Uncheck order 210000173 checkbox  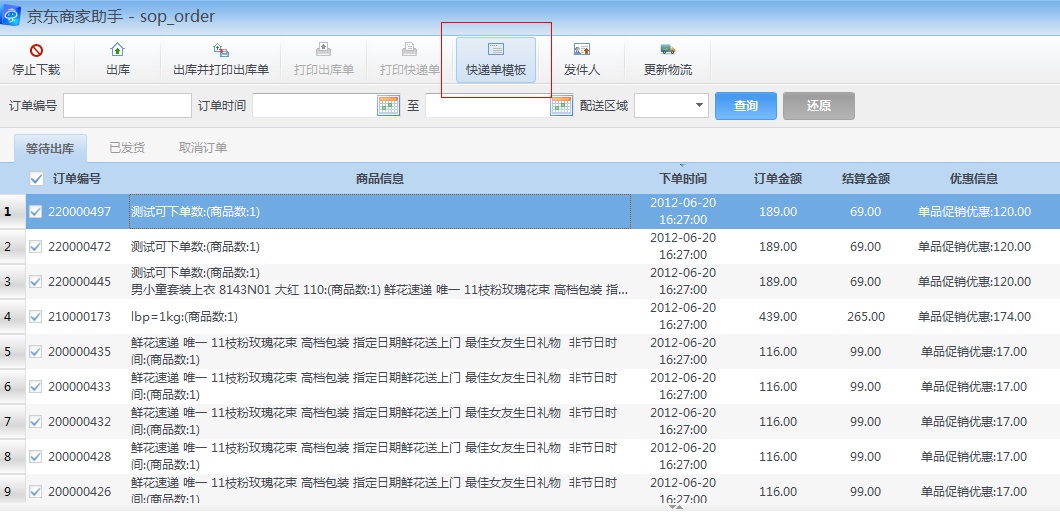(x=36, y=317)
